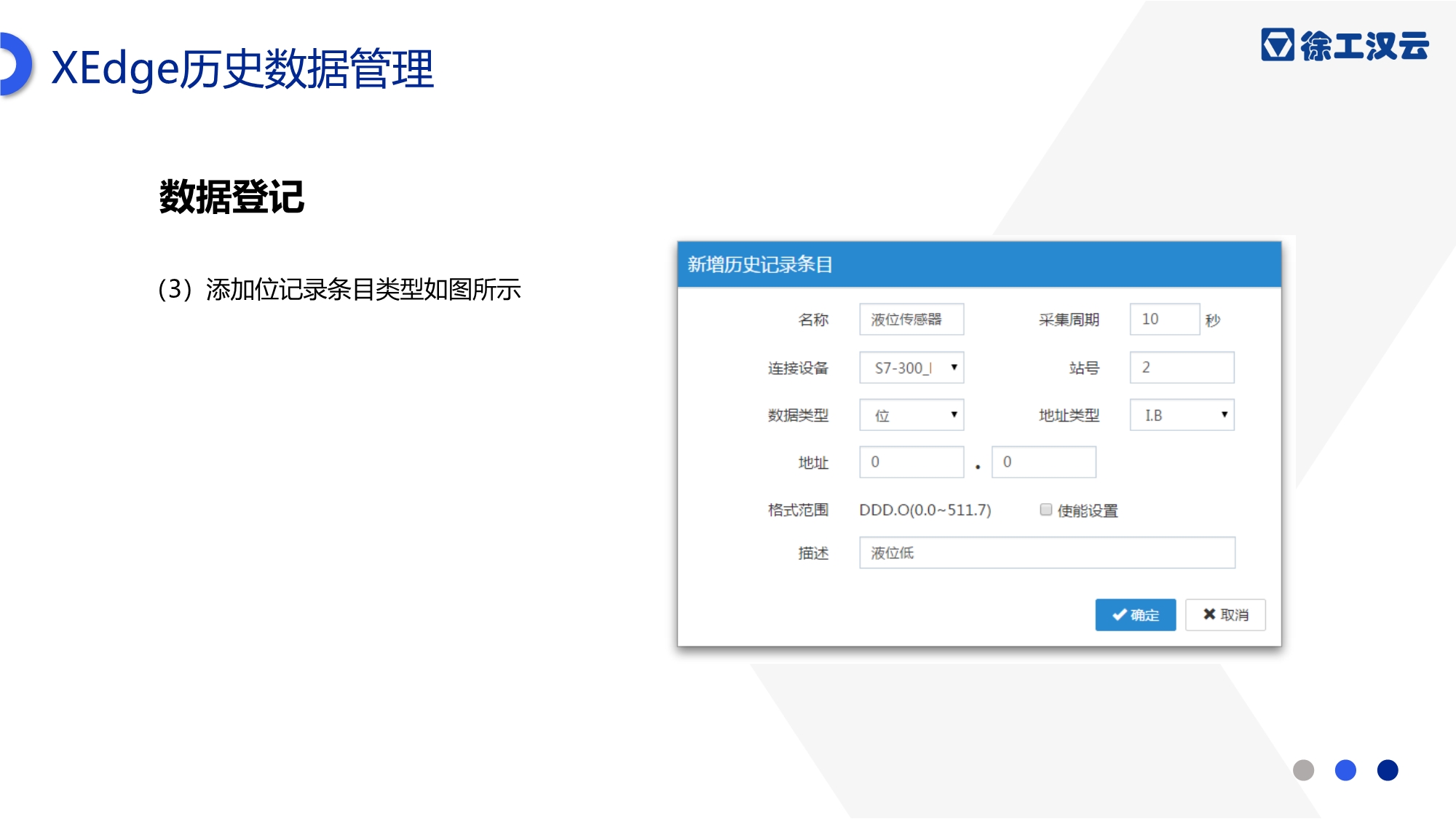Click the 采集周期 field with value 10
This screenshot has width=1456, height=819.
coord(1164,320)
